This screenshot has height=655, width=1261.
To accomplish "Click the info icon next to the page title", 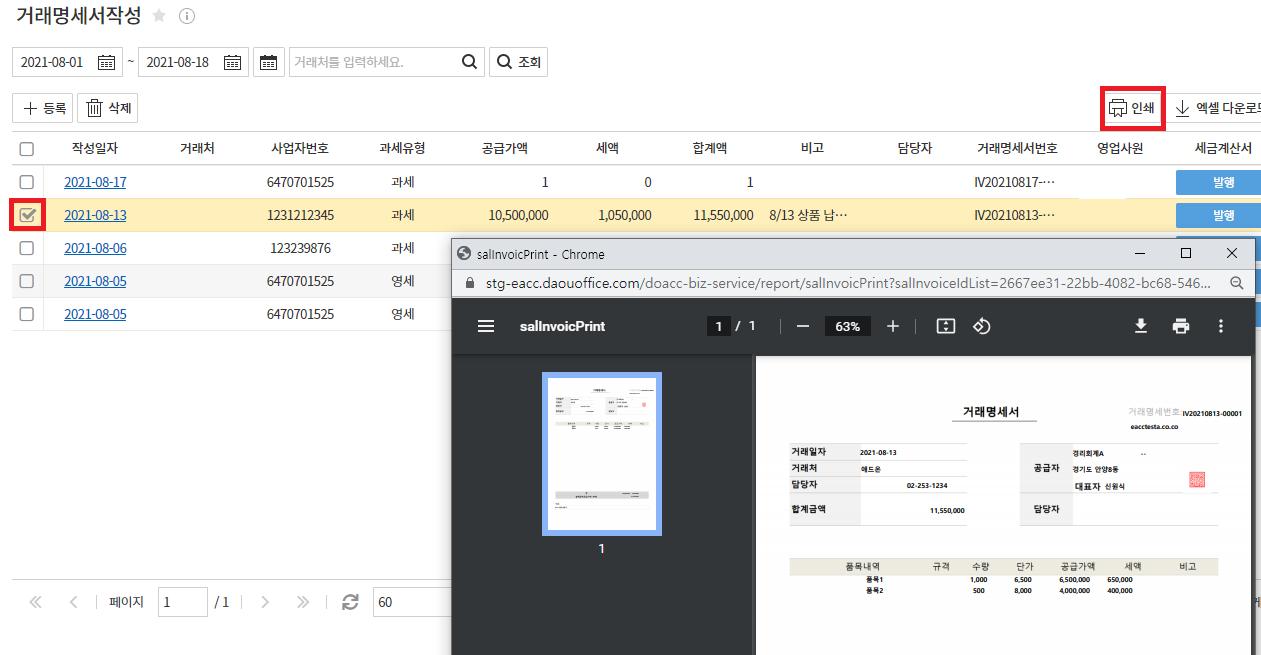I will coord(186,15).
